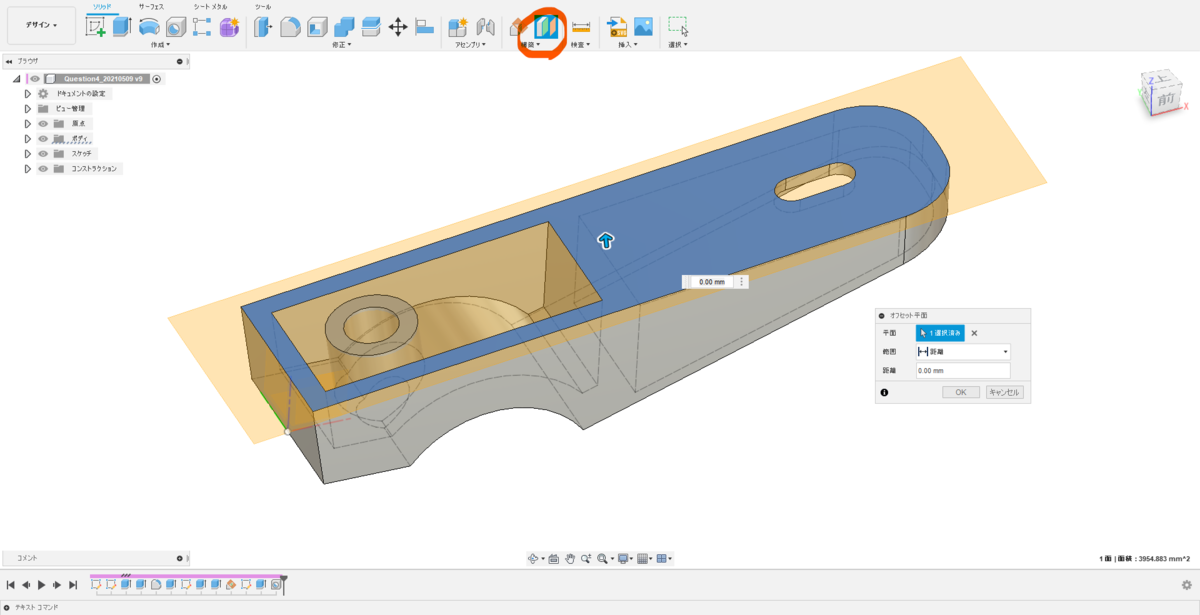The height and width of the screenshot is (615, 1200).
Task: Select the Insert Canvas image tool
Action: coord(643,27)
